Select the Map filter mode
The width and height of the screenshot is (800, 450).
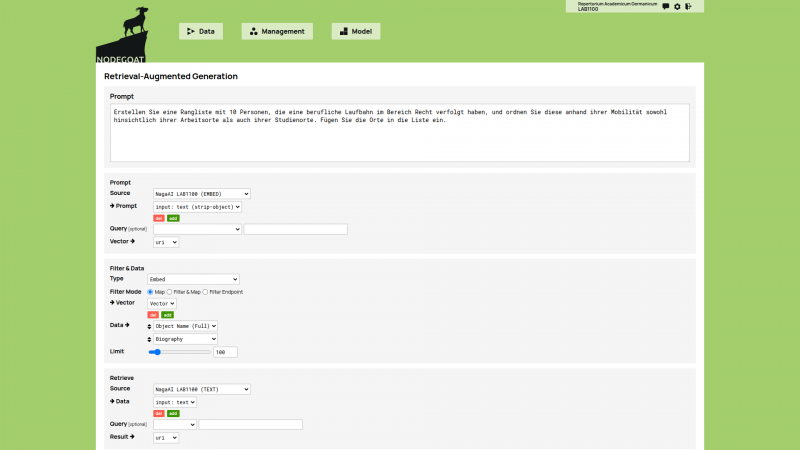coord(151,291)
